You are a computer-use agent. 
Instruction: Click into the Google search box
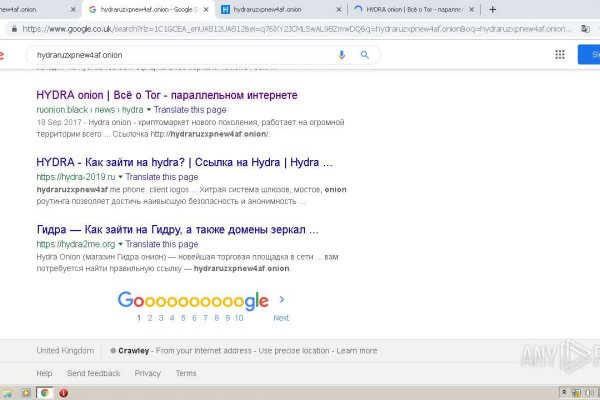click(180, 54)
